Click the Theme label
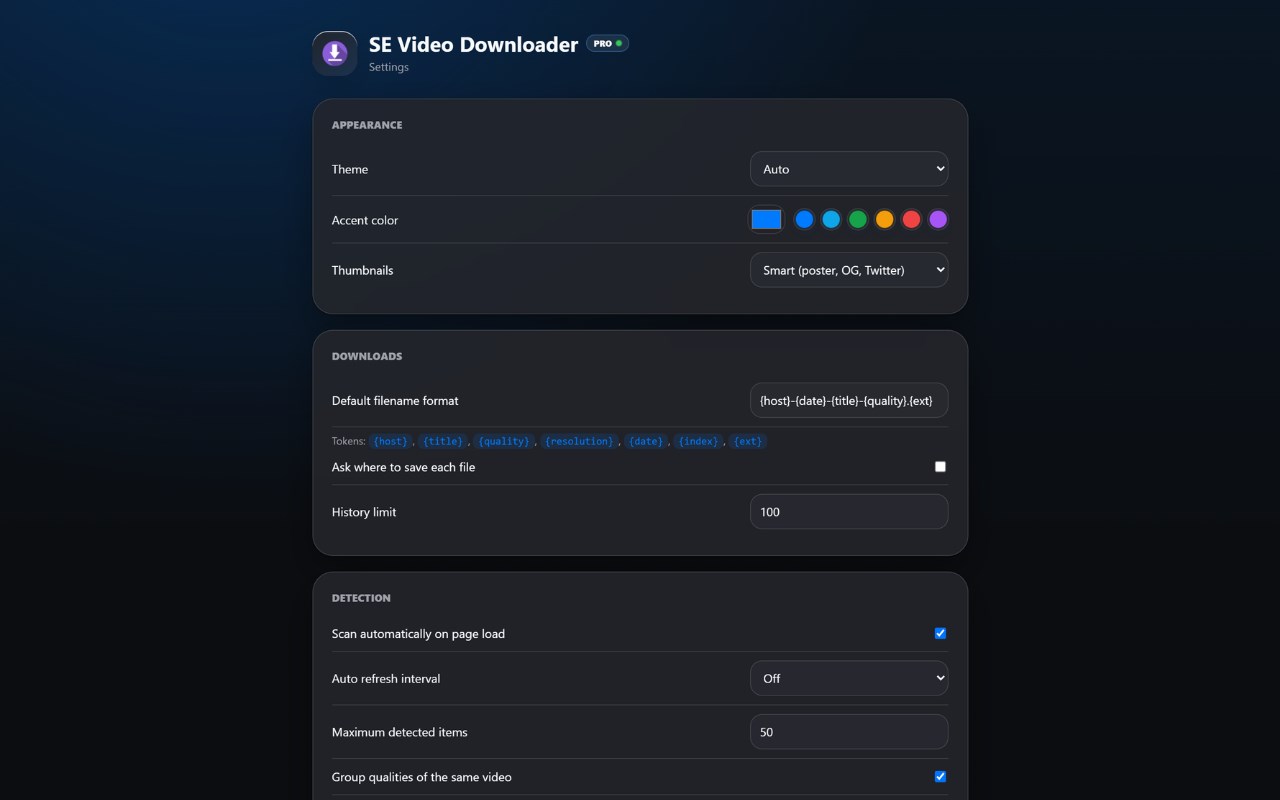The image size is (1280, 800). [x=350, y=169]
